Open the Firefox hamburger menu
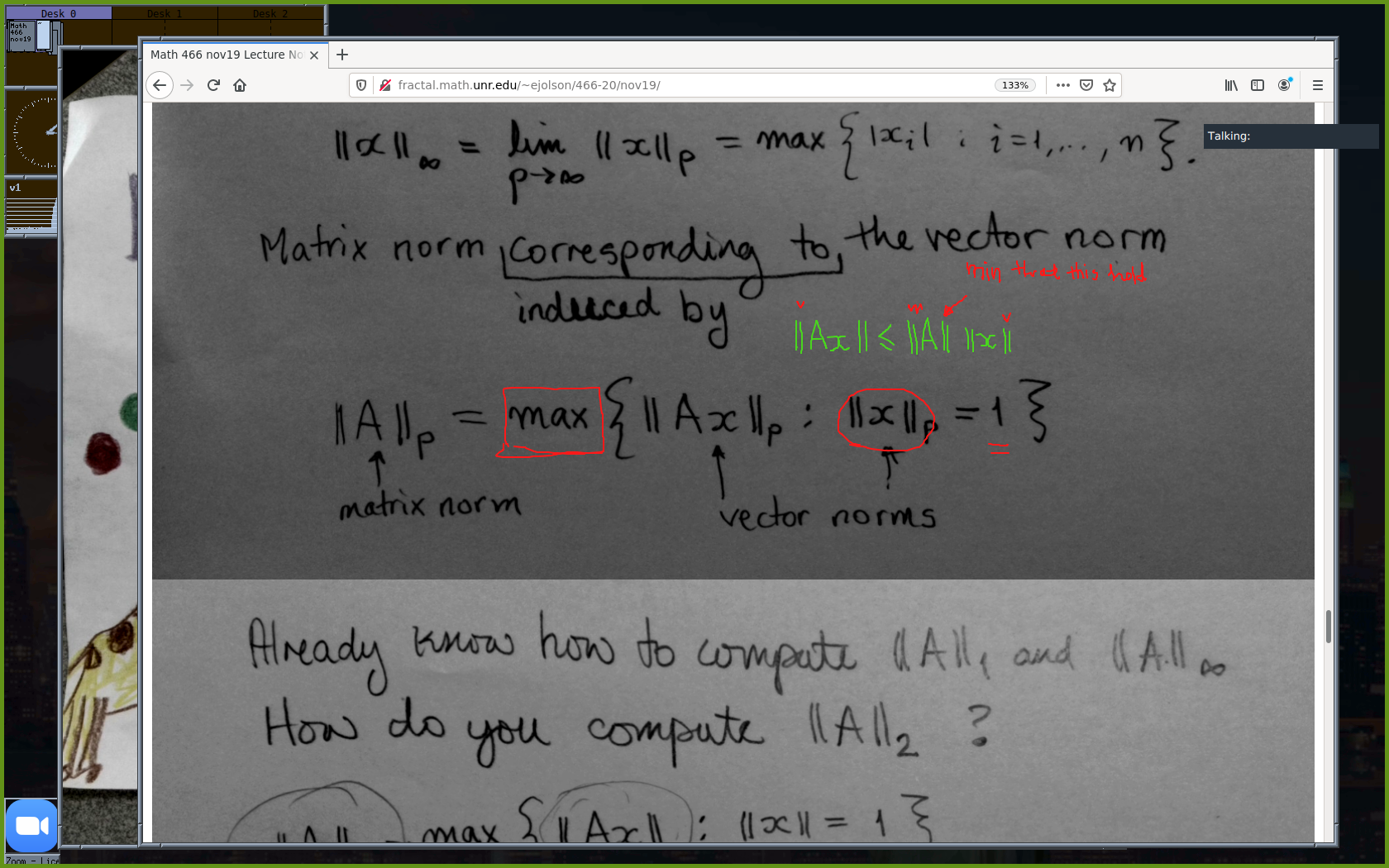The image size is (1389, 868). (1318, 85)
